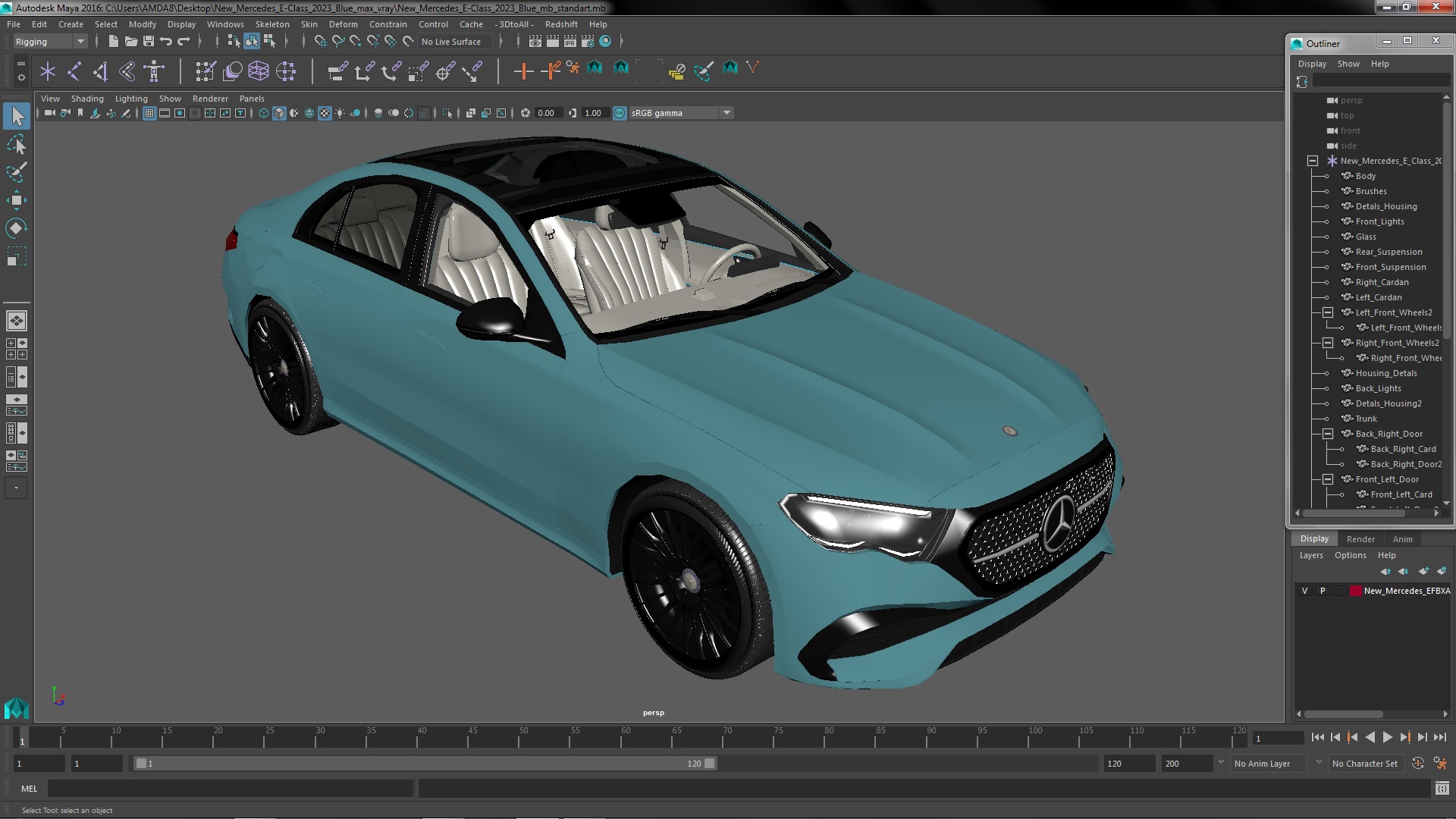Select the Create Joint tool
The width and height of the screenshot is (1456, 819).
[74, 71]
